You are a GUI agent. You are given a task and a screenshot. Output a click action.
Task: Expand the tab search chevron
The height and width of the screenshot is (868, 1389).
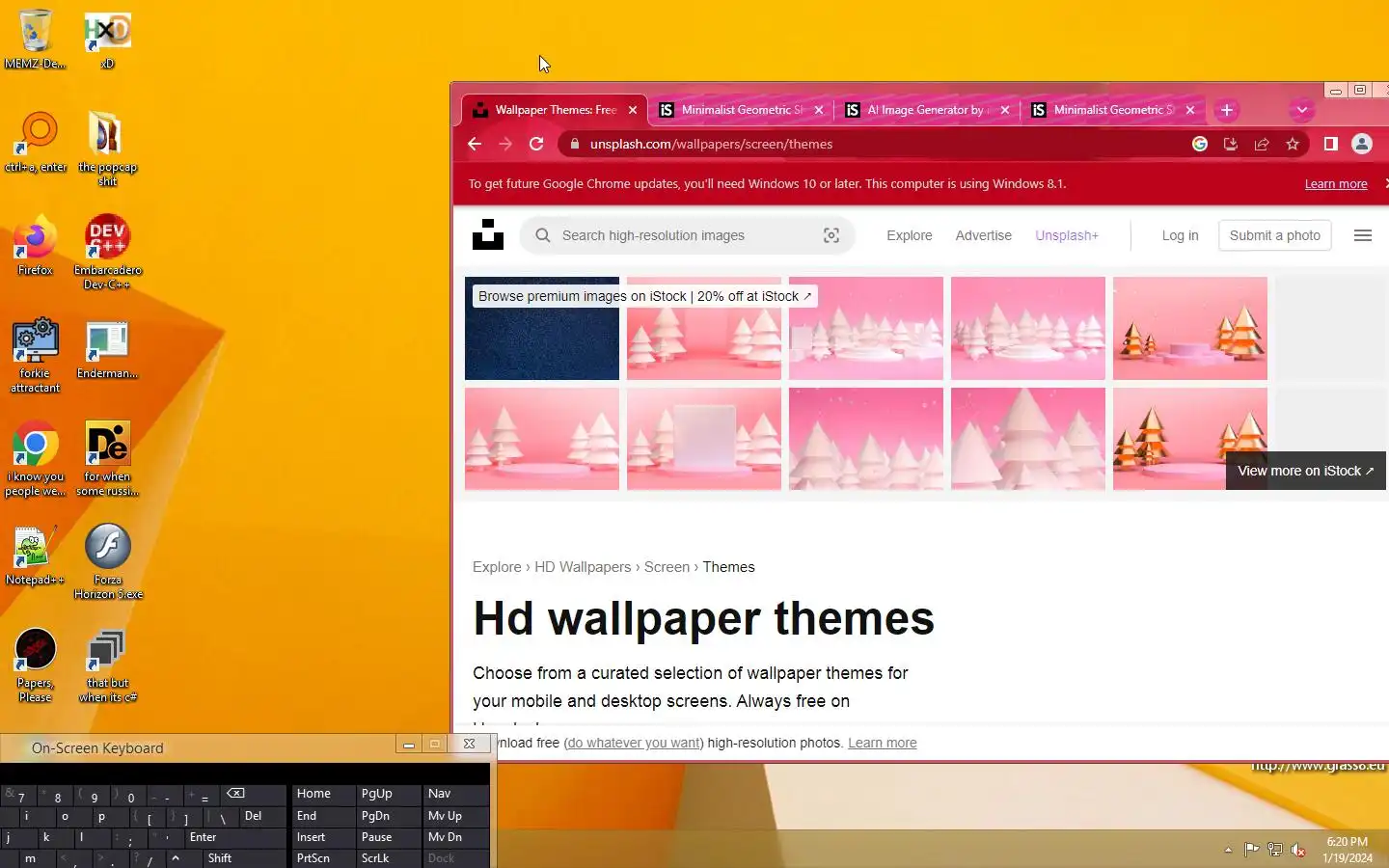tap(1302, 110)
